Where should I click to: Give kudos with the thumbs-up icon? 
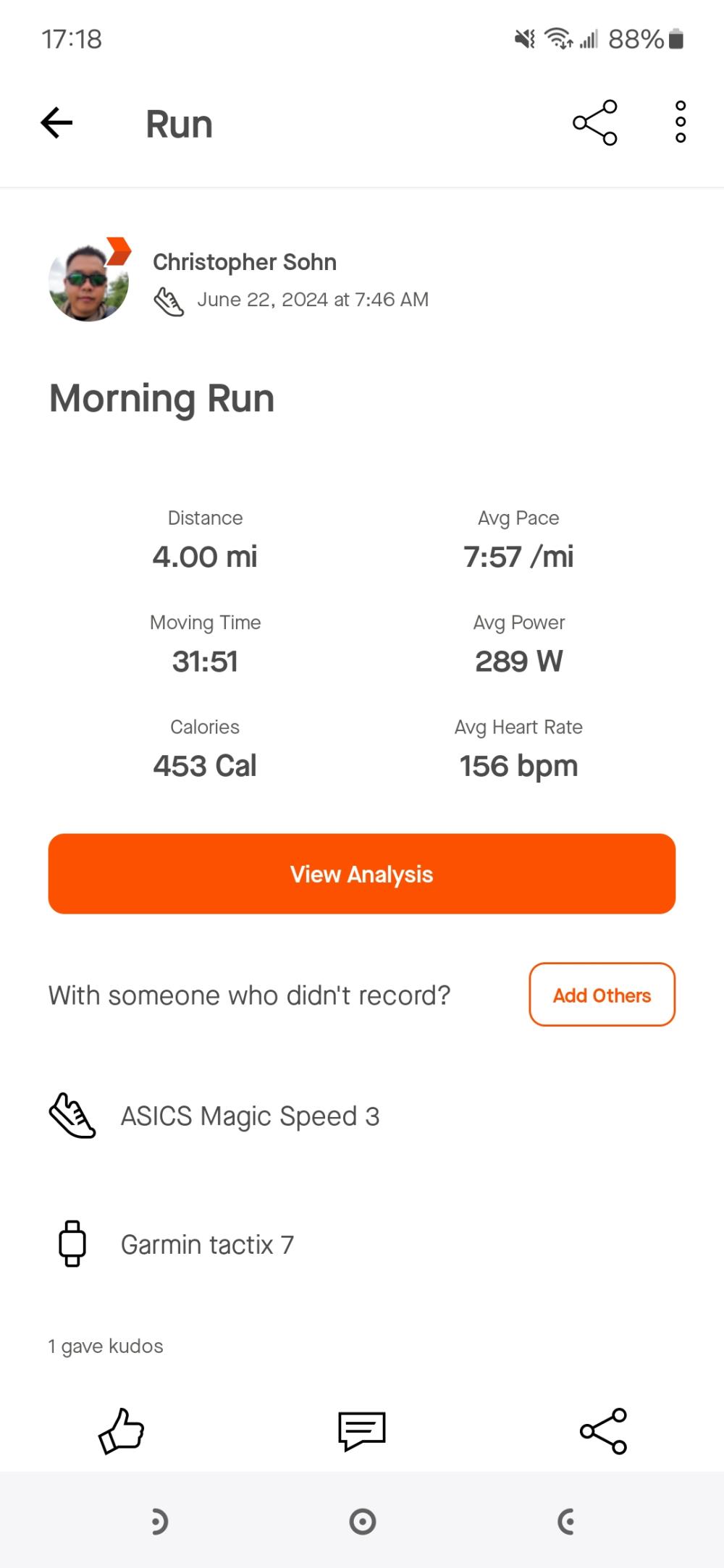(121, 1431)
